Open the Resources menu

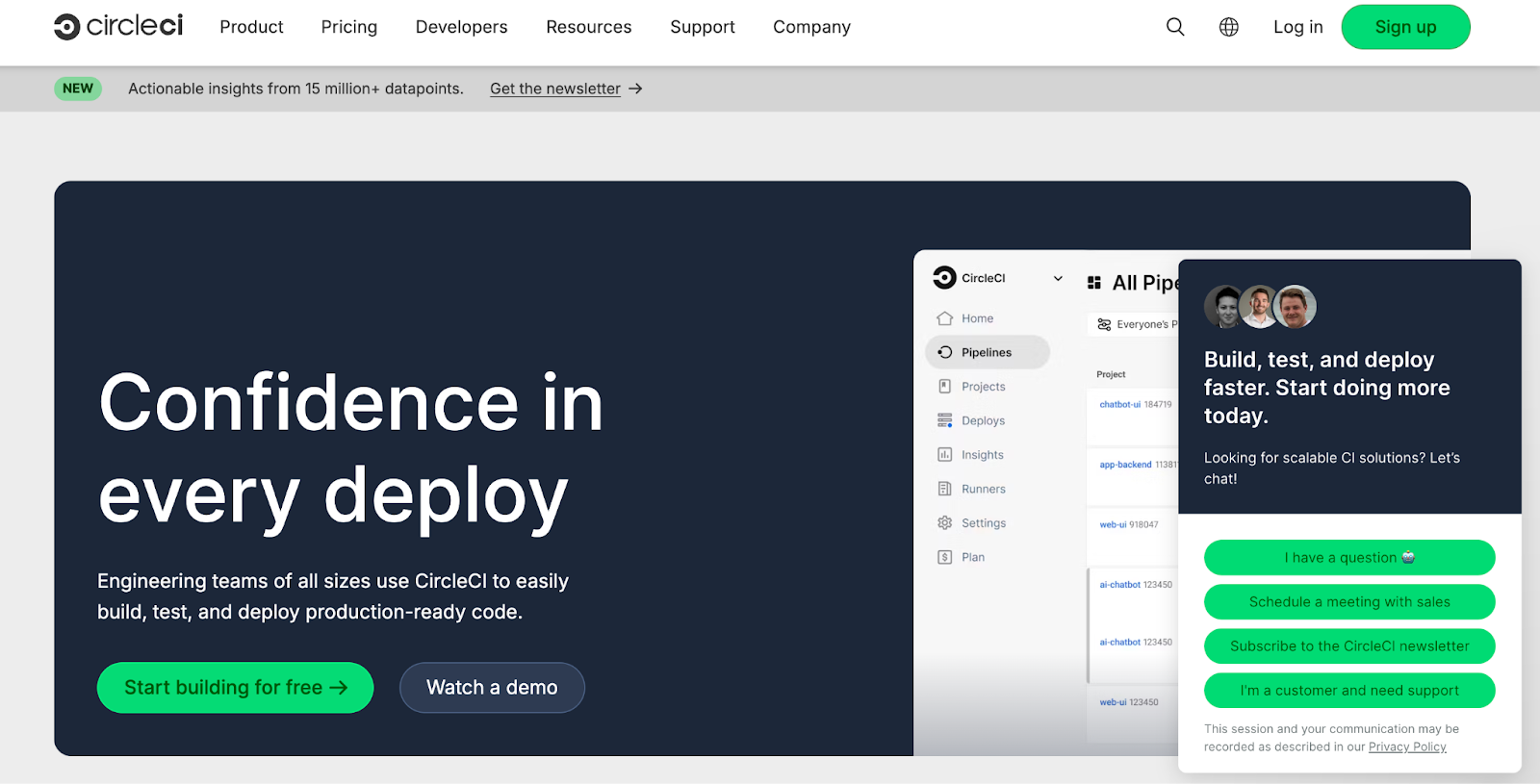[x=589, y=27]
